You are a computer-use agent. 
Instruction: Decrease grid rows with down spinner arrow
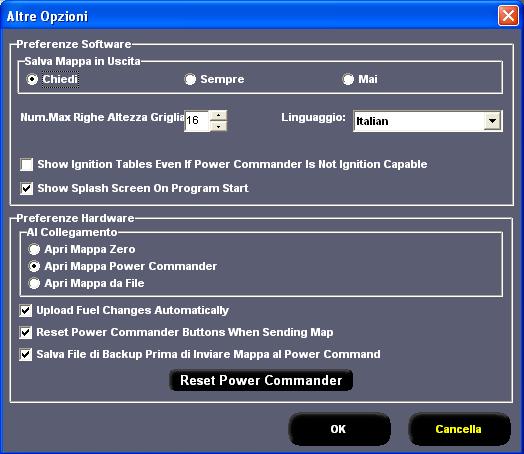219,126
